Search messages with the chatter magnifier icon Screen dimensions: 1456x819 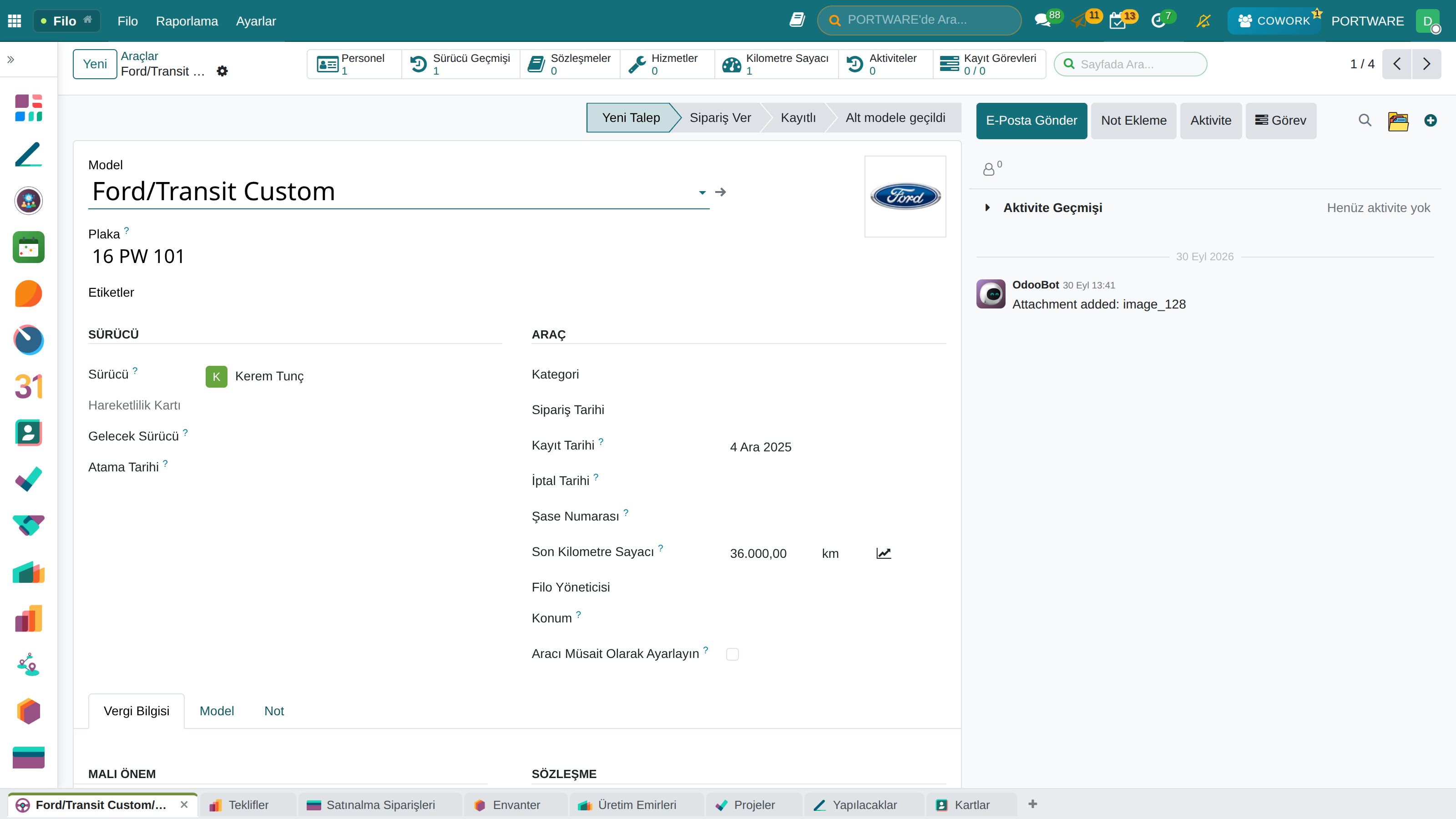1365,121
